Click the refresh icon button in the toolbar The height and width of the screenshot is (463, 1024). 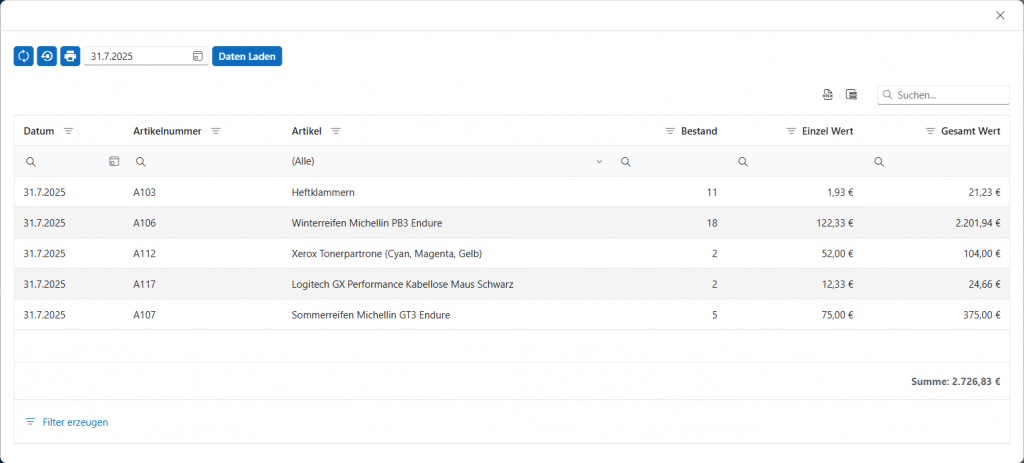tap(23, 56)
